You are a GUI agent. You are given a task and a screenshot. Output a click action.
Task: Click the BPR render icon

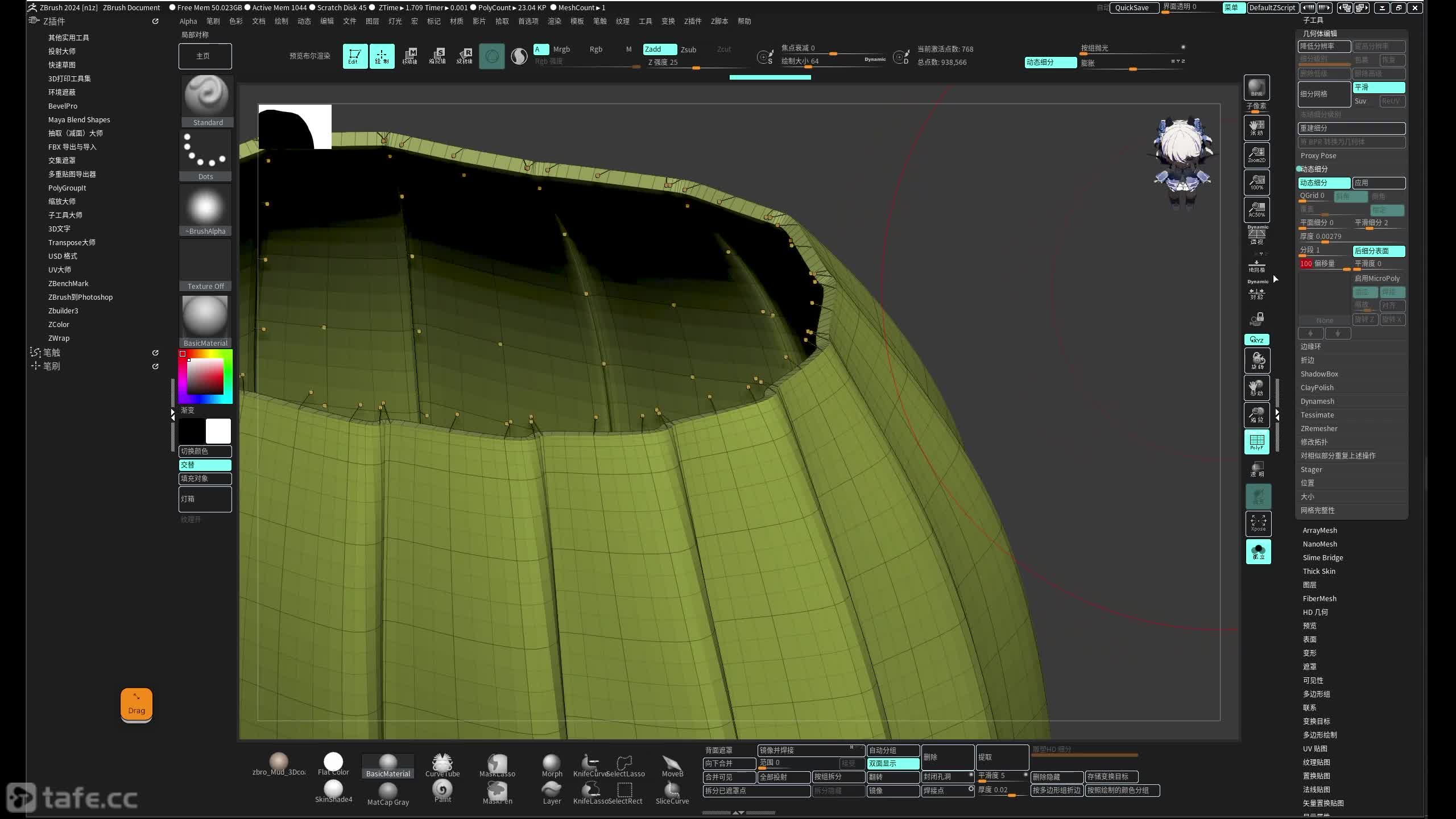click(x=1256, y=88)
